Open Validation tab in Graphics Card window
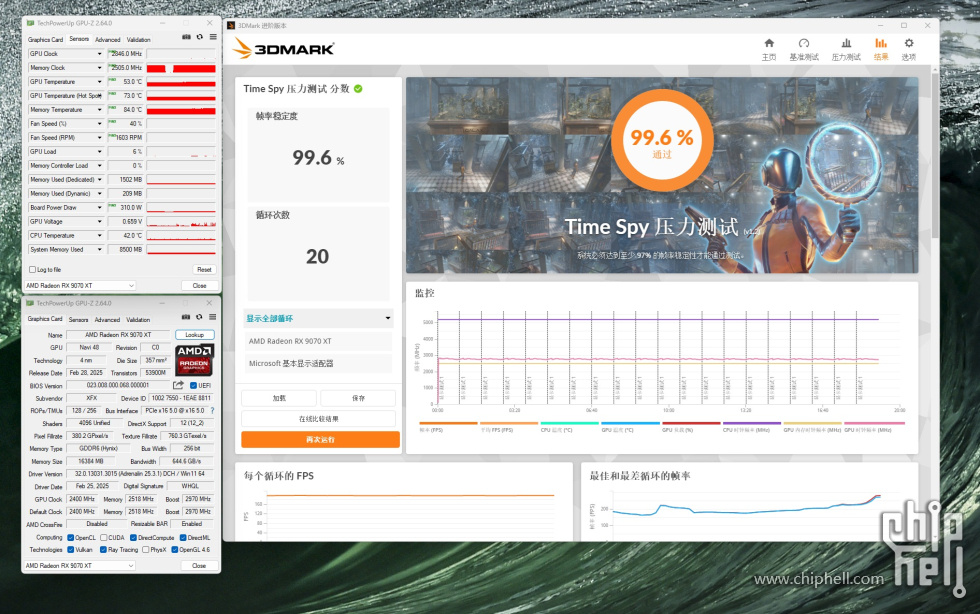Screen dimensions: 980x614 coord(138,320)
